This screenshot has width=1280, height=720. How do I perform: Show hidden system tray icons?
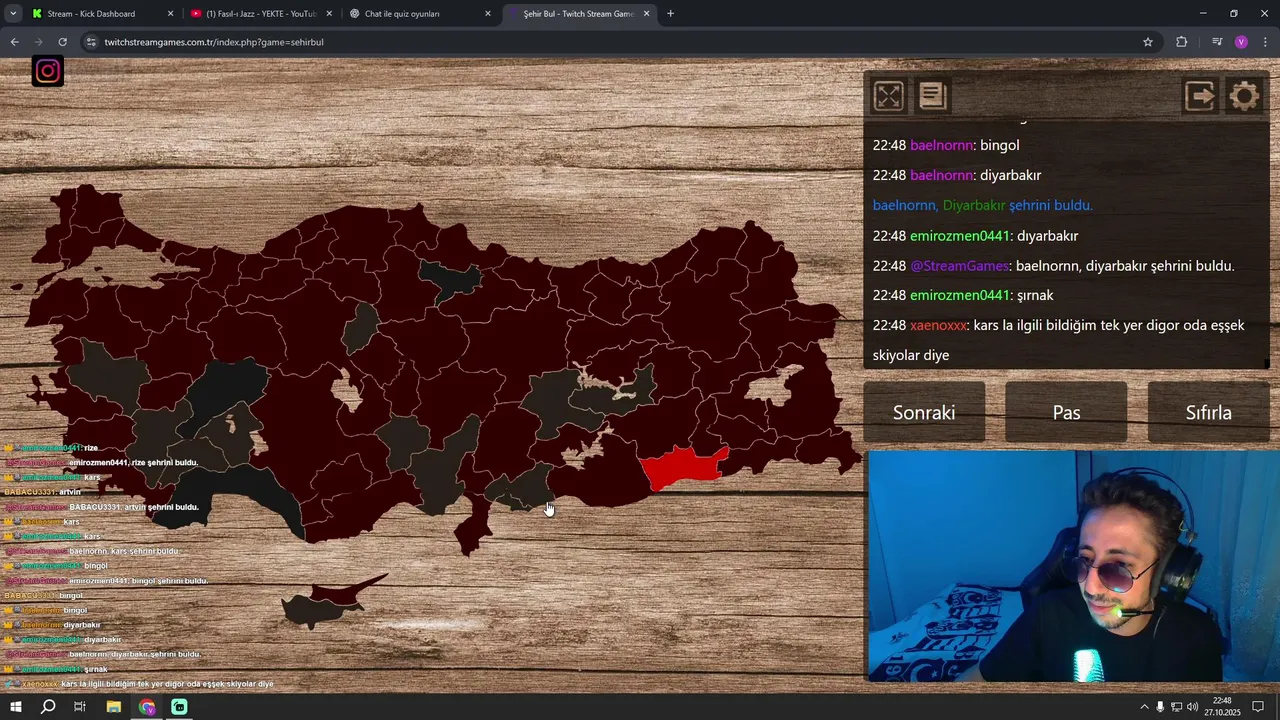pos(1144,707)
